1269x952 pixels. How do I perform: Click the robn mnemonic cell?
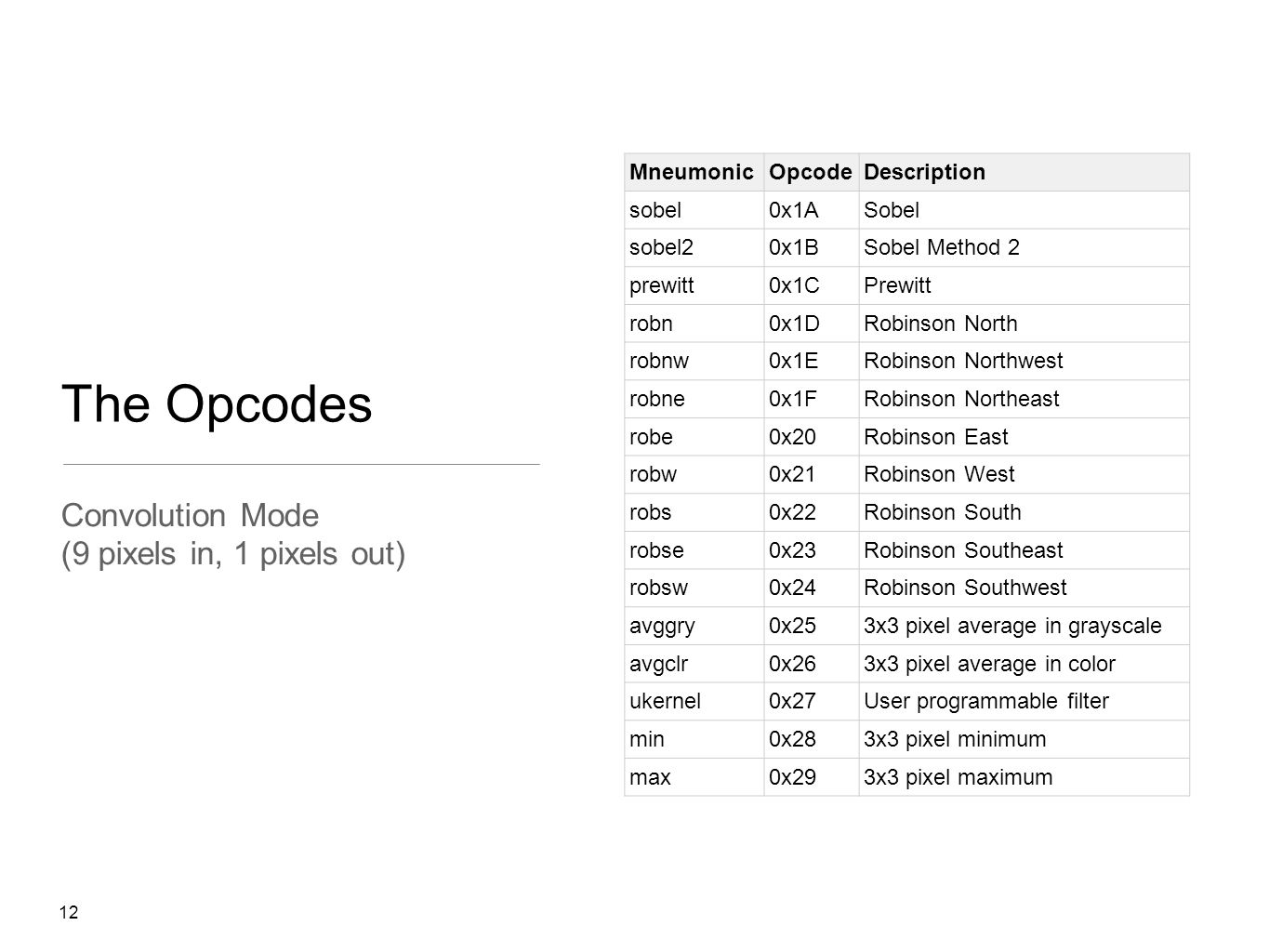pos(694,324)
